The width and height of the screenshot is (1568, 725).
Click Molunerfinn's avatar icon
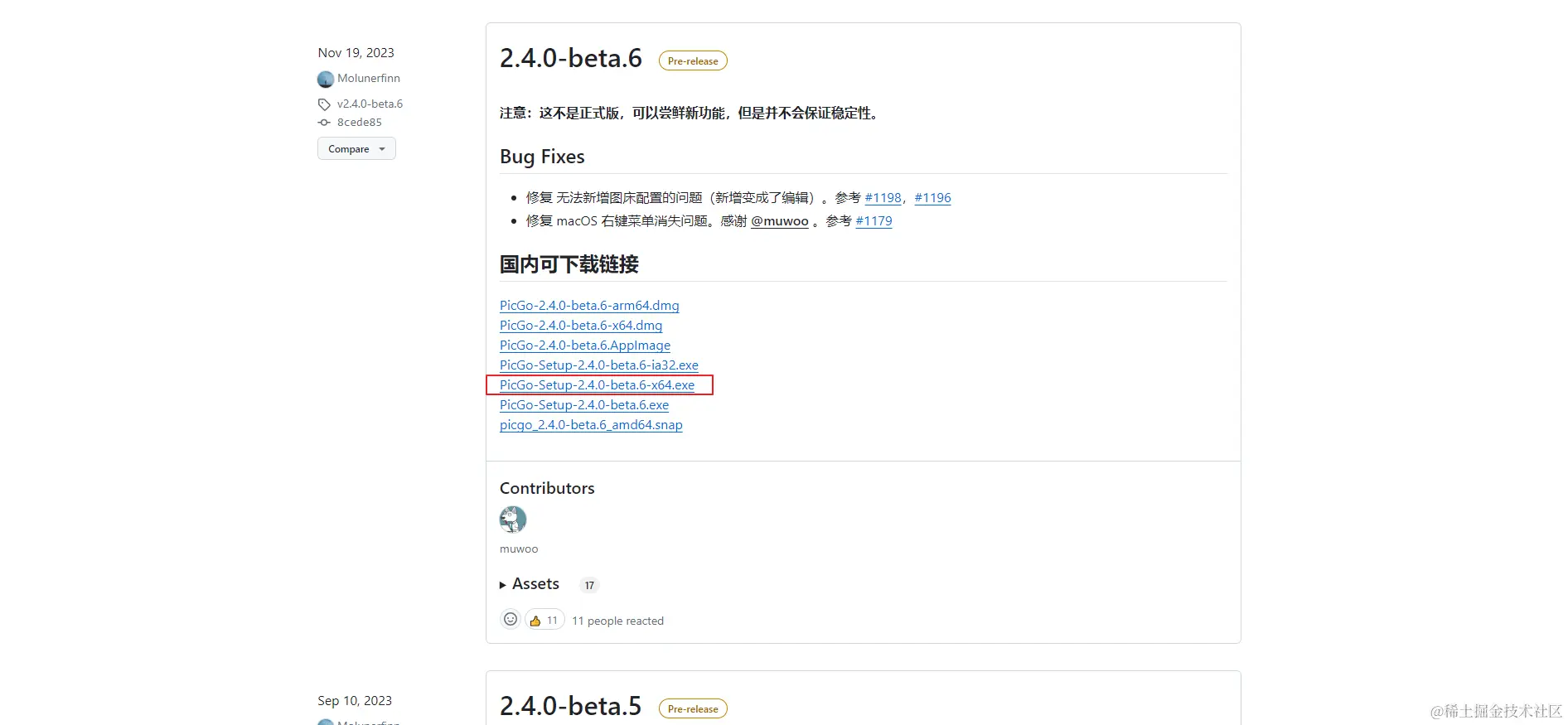326,79
